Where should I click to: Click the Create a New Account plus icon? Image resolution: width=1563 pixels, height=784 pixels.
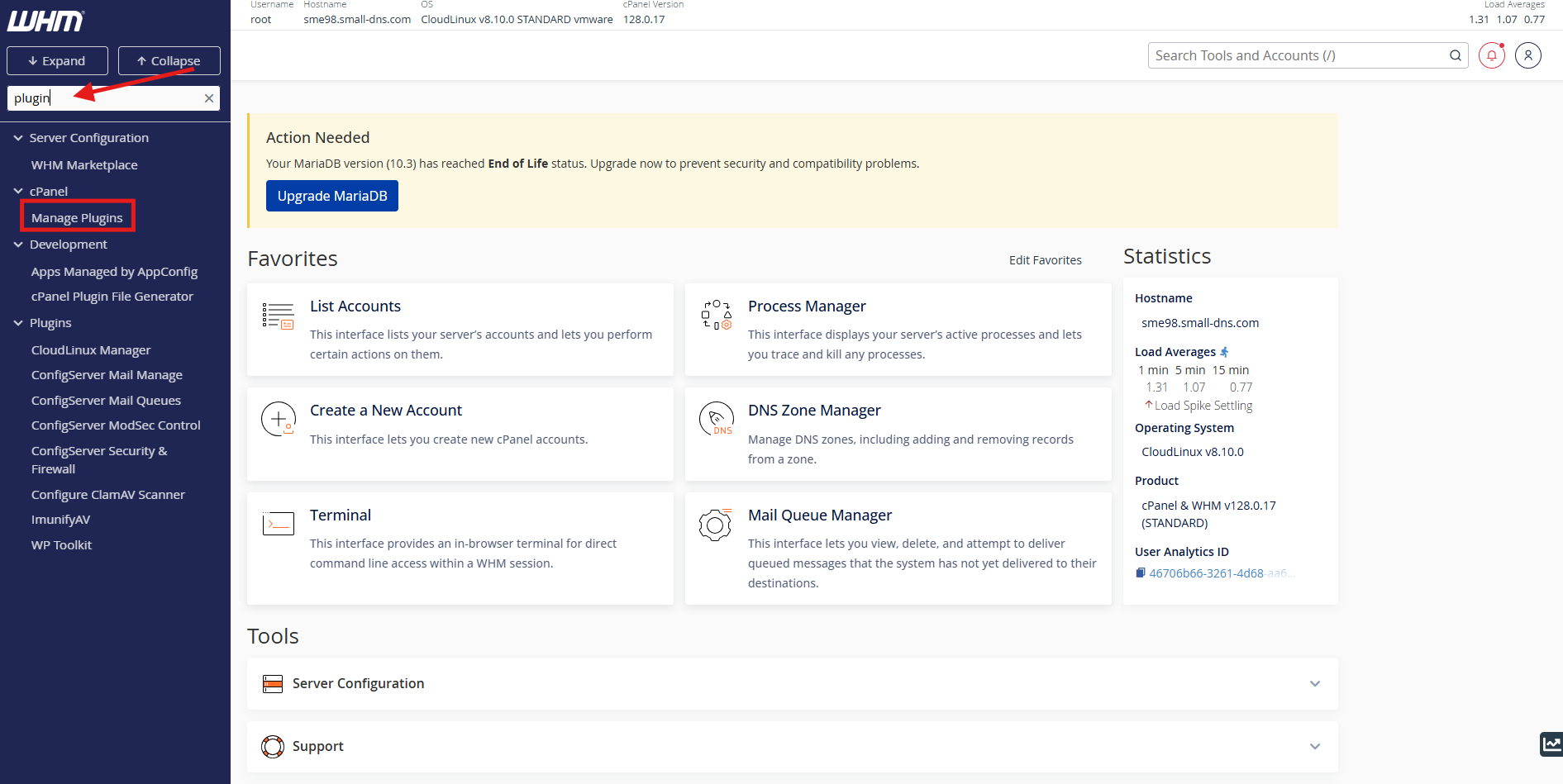279,419
